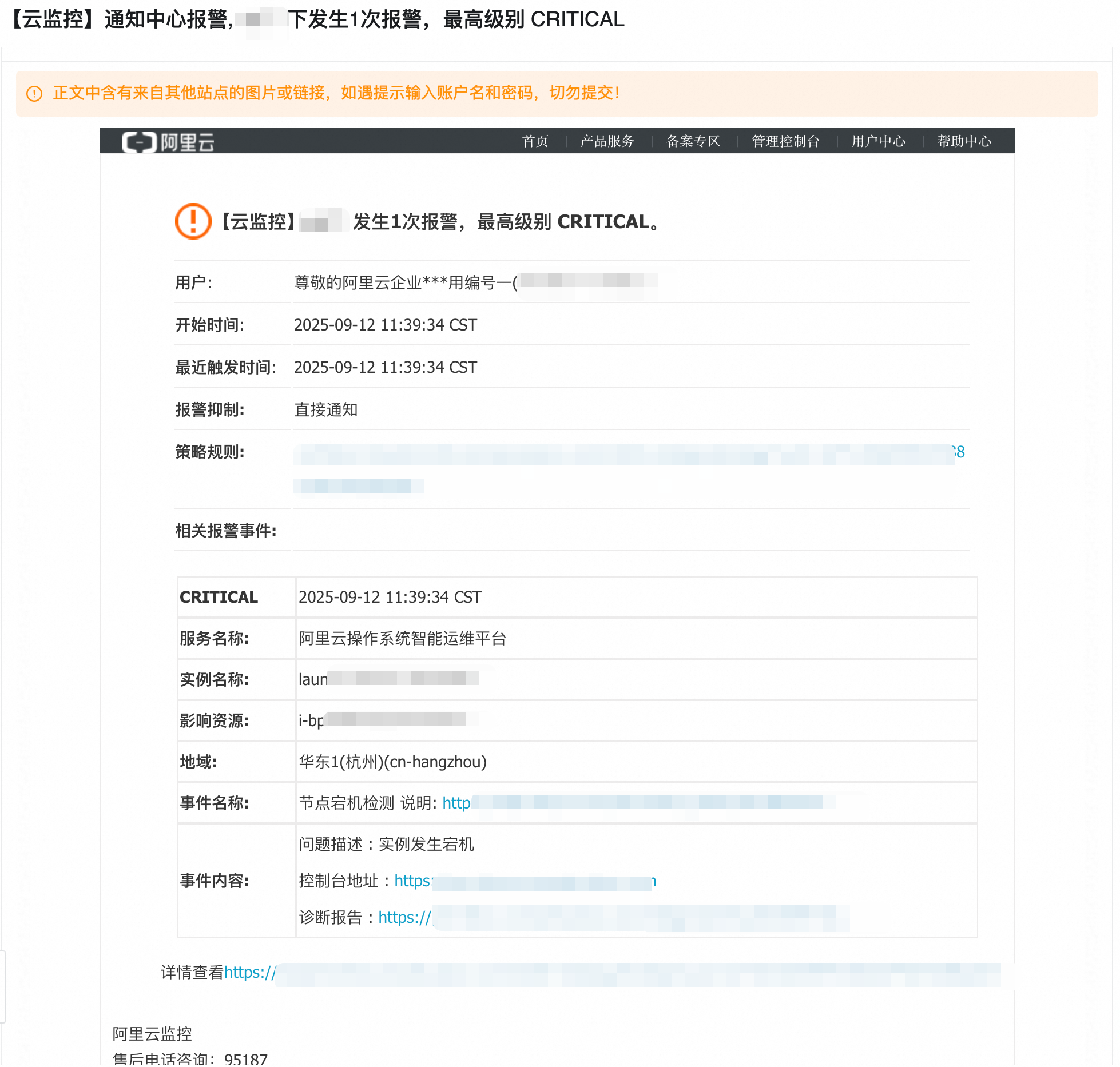Select 问题描述：实例发生宕机 text
Image resolution: width=1120 pixels, height=1067 pixels.
tap(387, 845)
